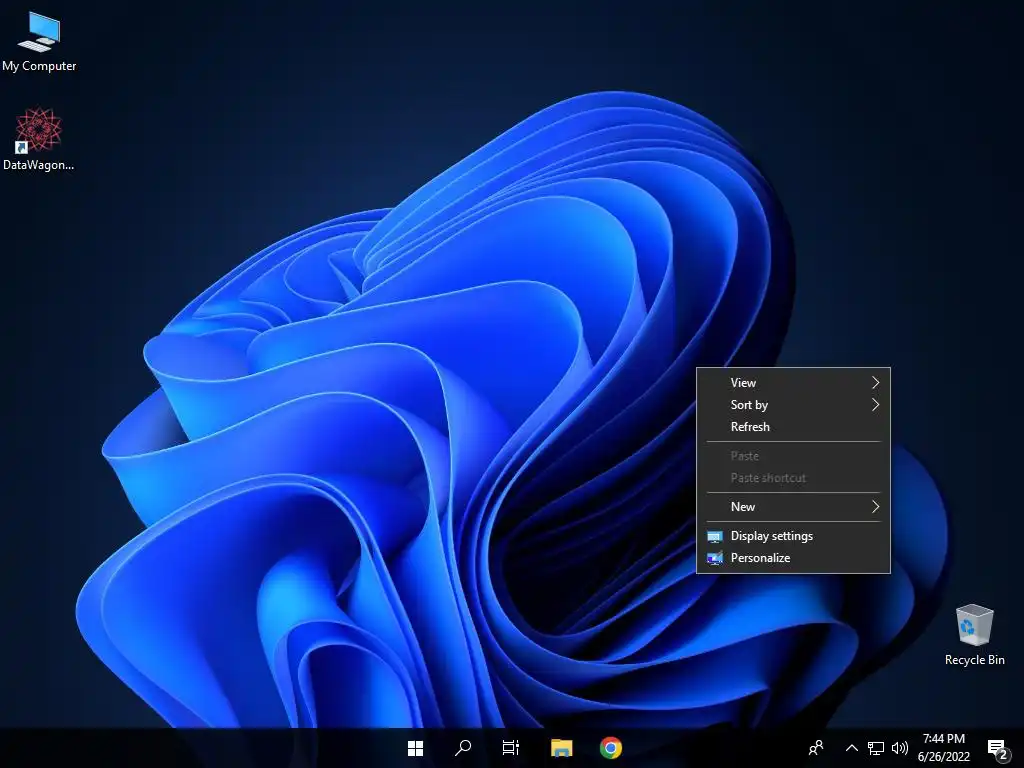This screenshot has height=768, width=1024.
Task: Open the volume speaker icon
Action: 900,748
